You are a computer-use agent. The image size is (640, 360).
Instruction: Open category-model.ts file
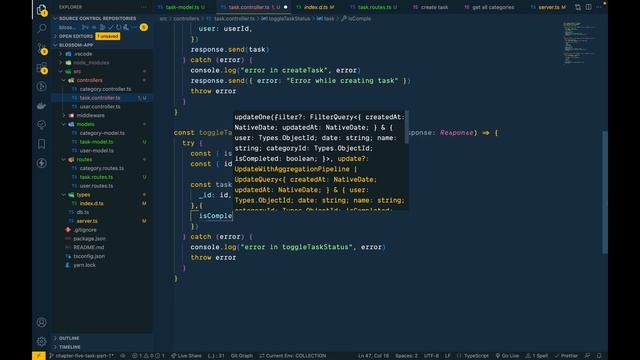point(102,133)
